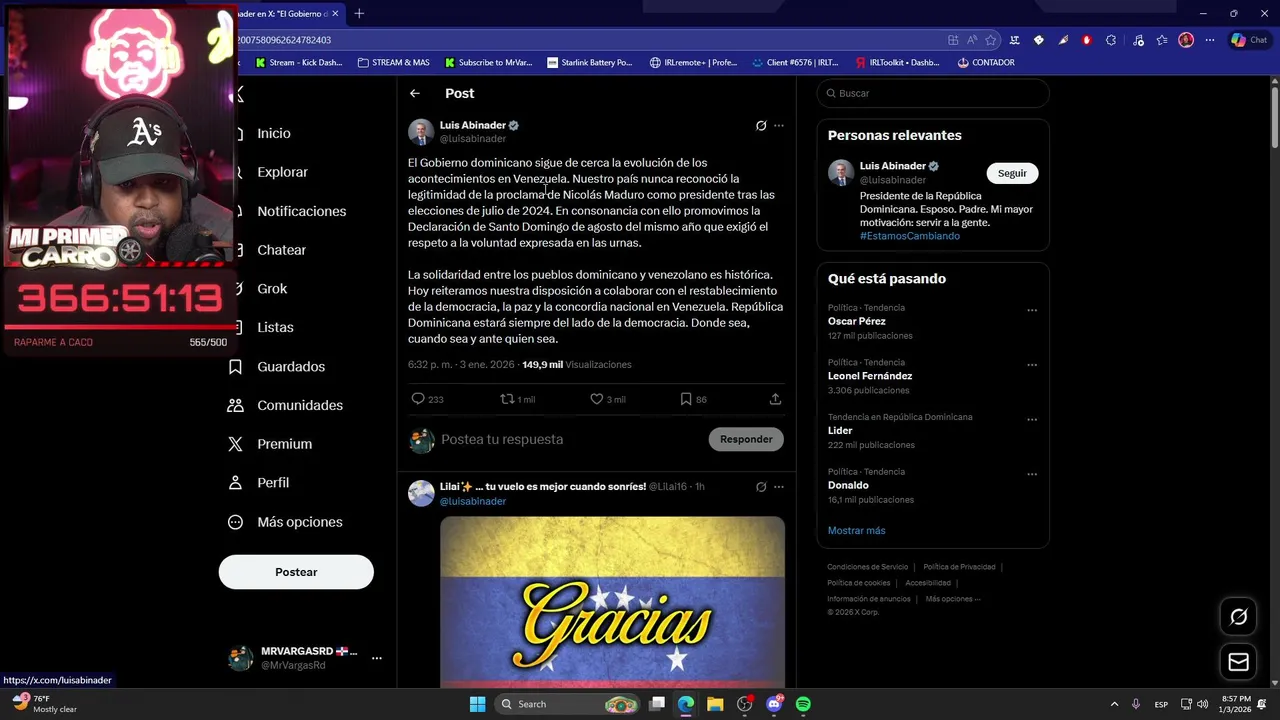1280x720 pixels.
Task: Open the Copilot Chat button
Action: [x=1249, y=40]
